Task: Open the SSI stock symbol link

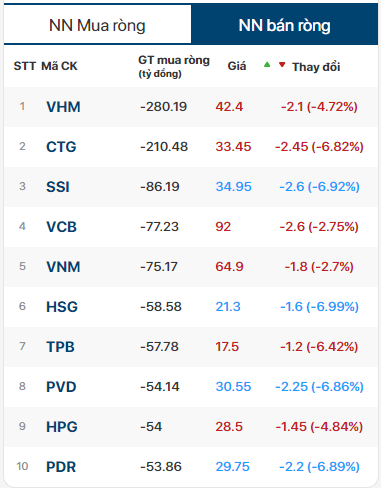Action: coord(58,187)
